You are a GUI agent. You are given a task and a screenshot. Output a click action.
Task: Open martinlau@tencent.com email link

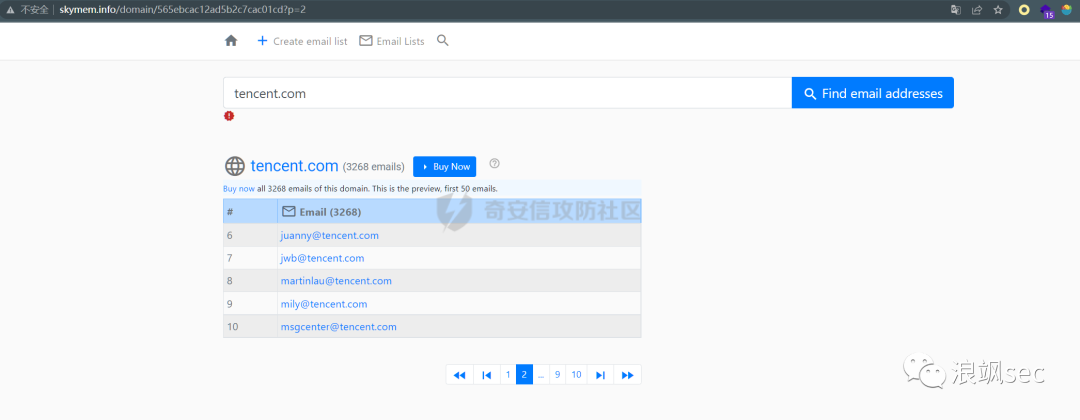(336, 281)
